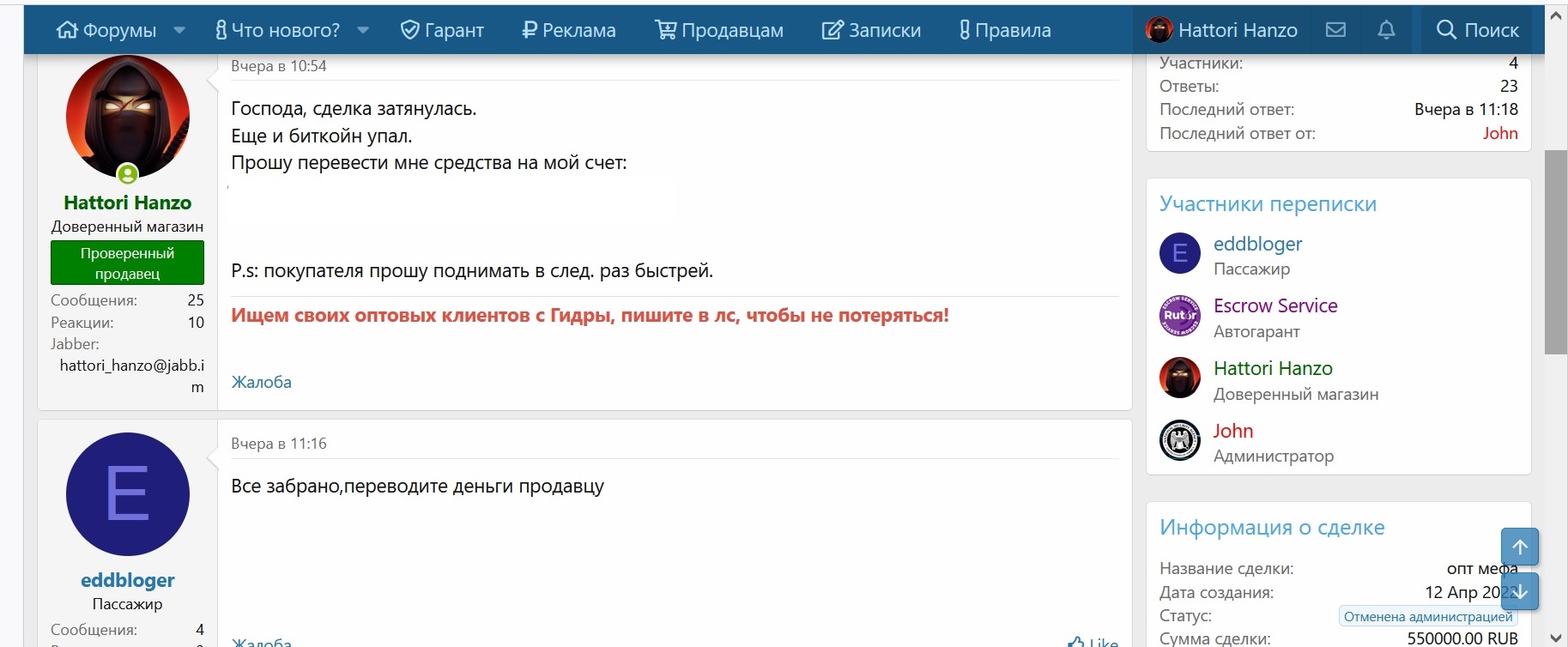The width and height of the screenshot is (1568, 647).
Task: Open the Hattori Hanzo profile link in participants
Action: (1273, 368)
